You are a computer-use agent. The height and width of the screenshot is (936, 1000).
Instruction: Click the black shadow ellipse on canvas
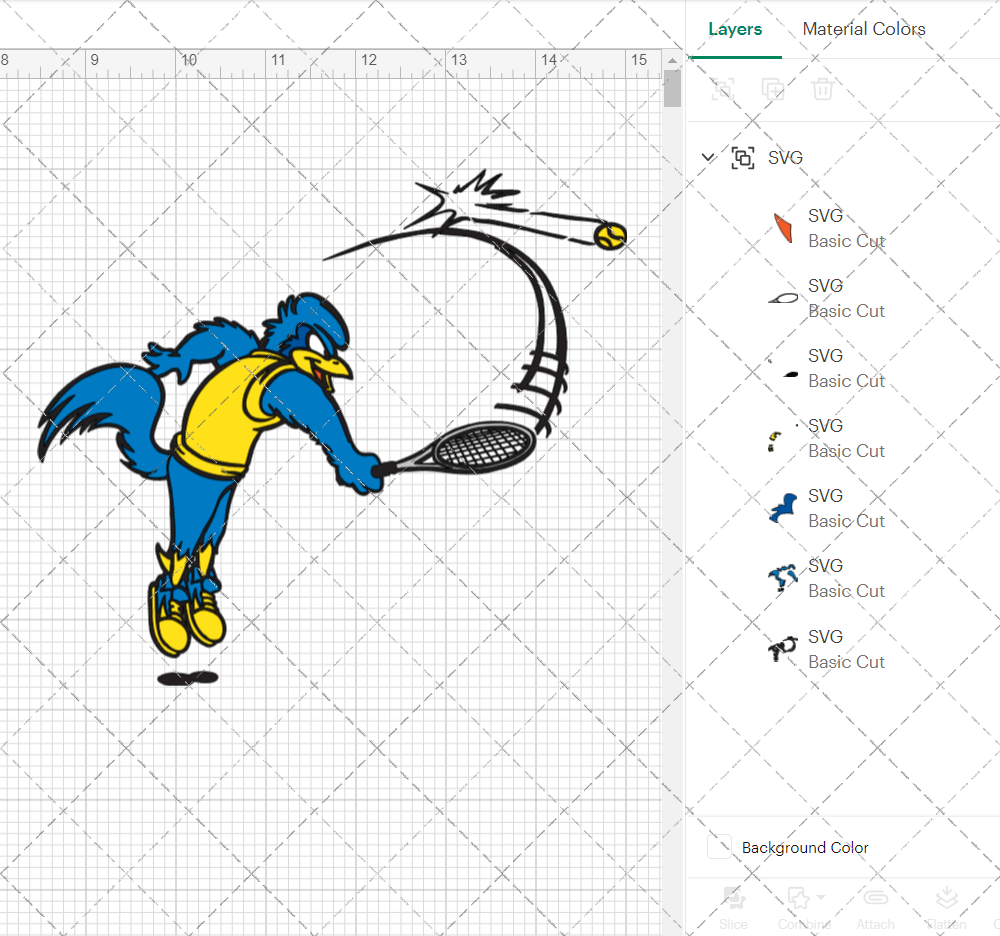pyautogui.click(x=188, y=678)
